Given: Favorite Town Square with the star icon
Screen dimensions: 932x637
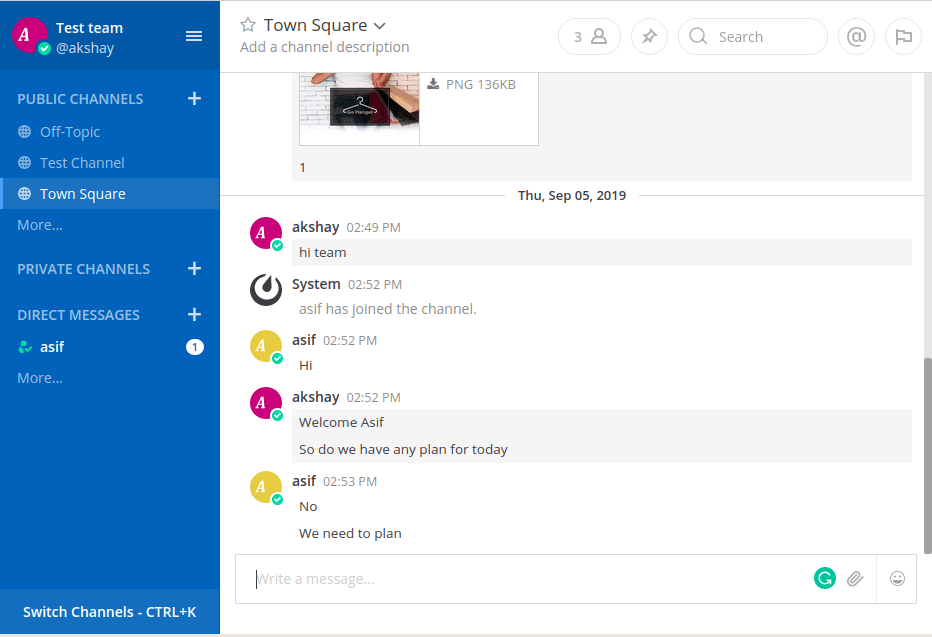Looking at the screenshot, I should click(248, 25).
